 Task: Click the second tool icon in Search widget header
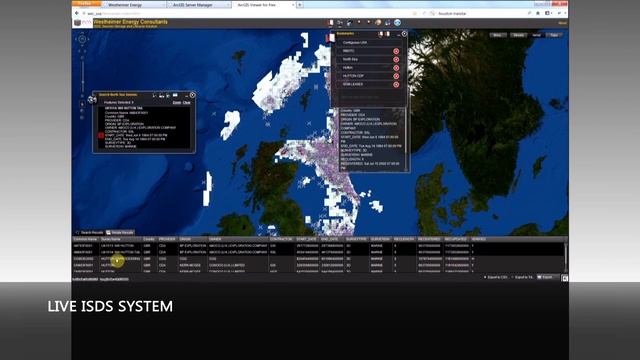point(161,96)
